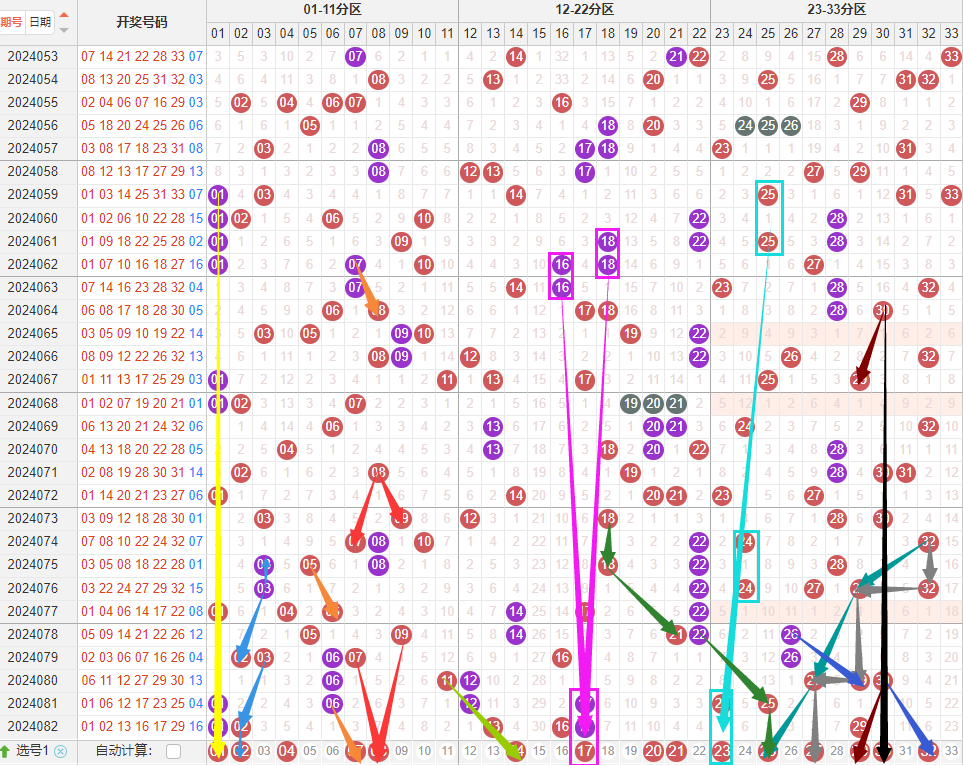Click the 开奖号码 column header
The image size is (963, 765).
[142, 22]
